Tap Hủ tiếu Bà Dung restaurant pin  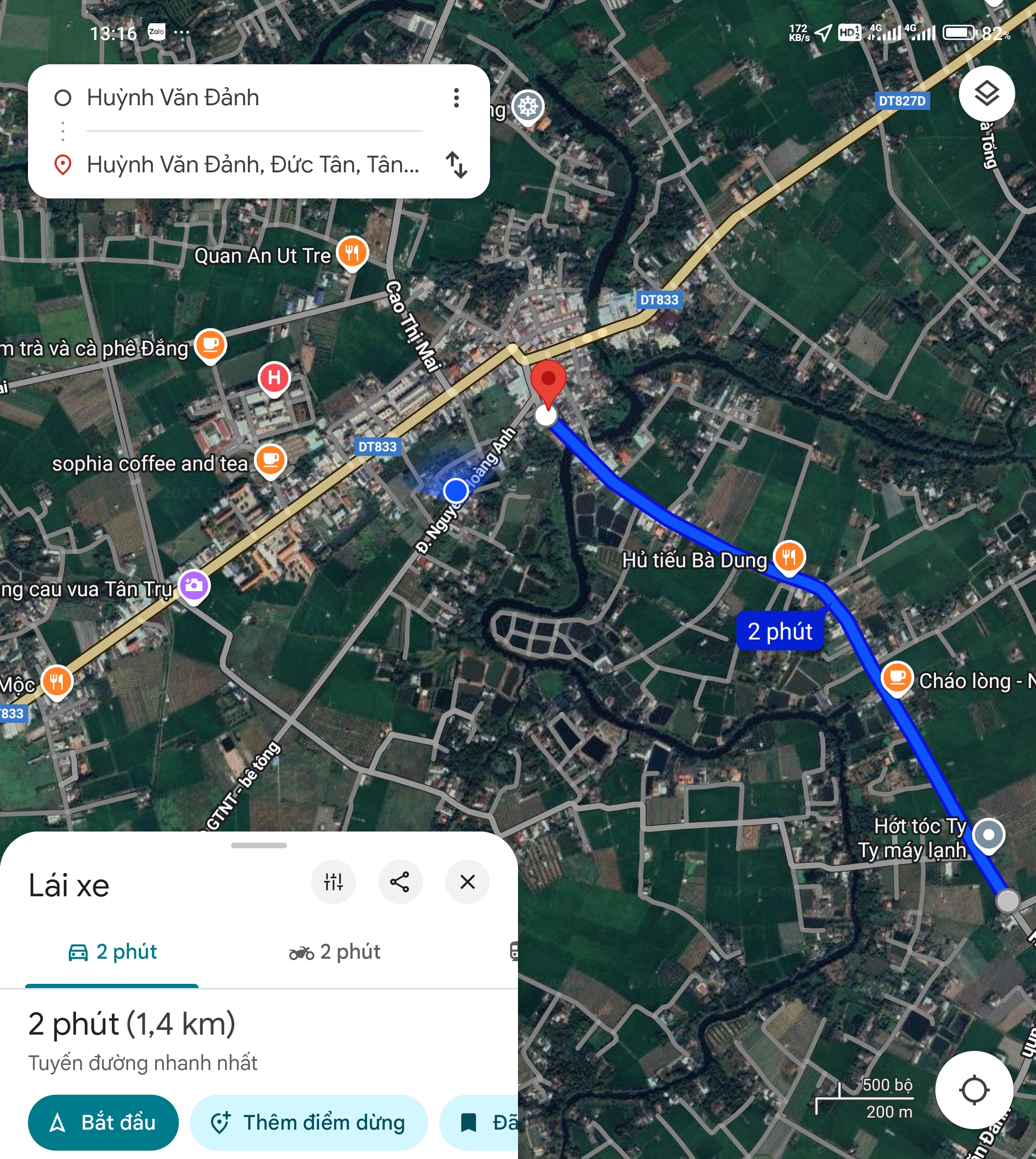pyautogui.click(x=789, y=558)
